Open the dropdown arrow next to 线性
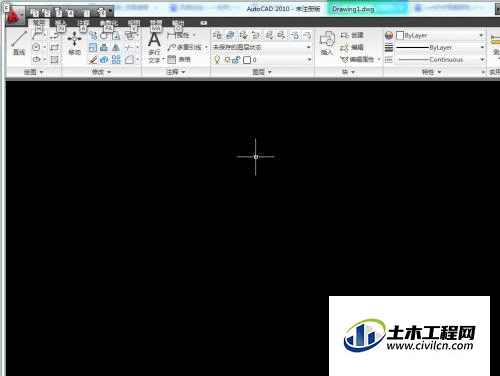500x376 pixels. (x=194, y=35)
